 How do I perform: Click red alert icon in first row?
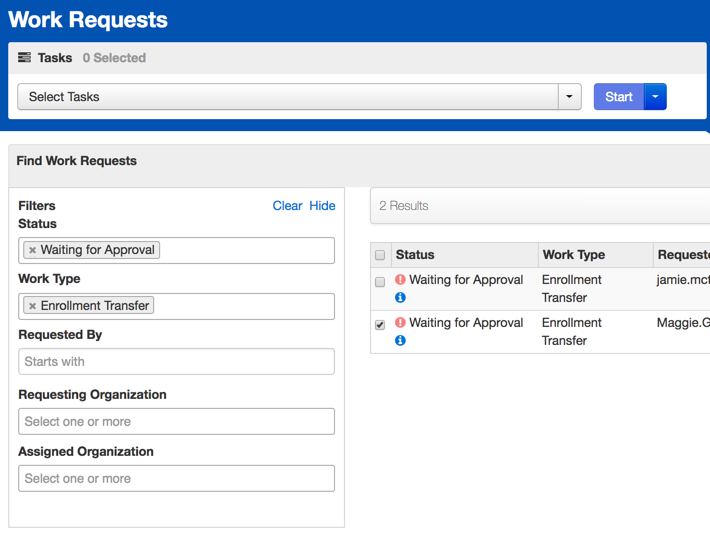(400, 280)
